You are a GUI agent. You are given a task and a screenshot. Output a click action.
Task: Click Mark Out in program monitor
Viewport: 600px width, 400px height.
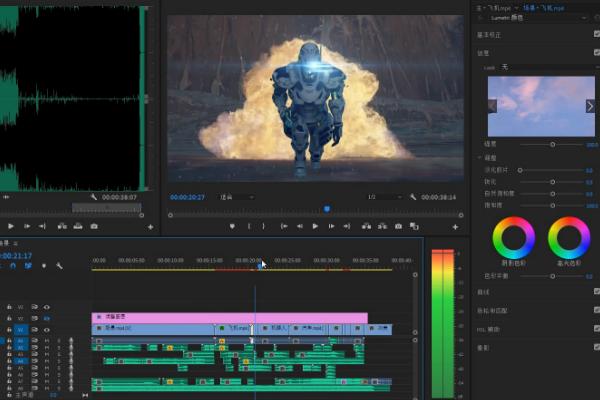click(x=263, y=226)
